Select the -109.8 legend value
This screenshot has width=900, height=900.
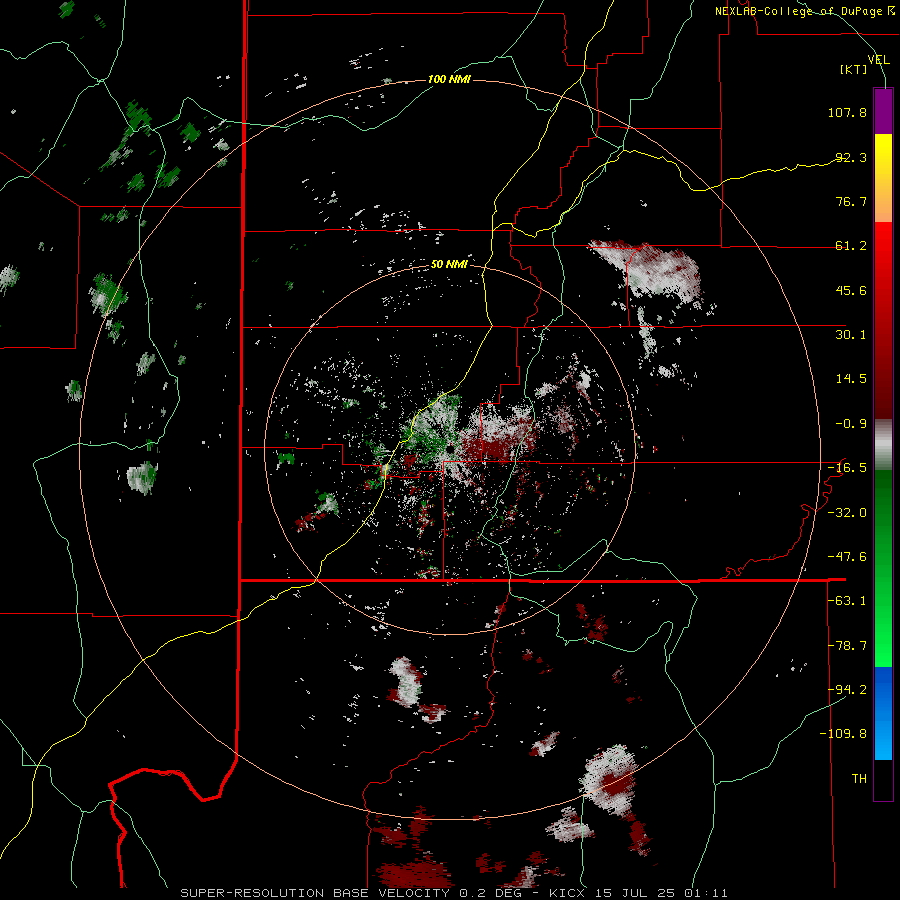[x=844, y=734]
